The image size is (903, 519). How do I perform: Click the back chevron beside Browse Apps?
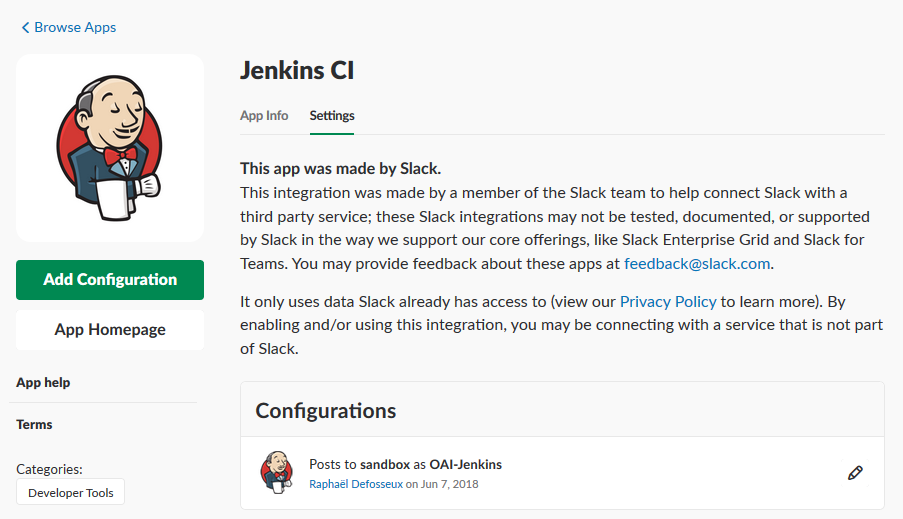click(25, 28)
